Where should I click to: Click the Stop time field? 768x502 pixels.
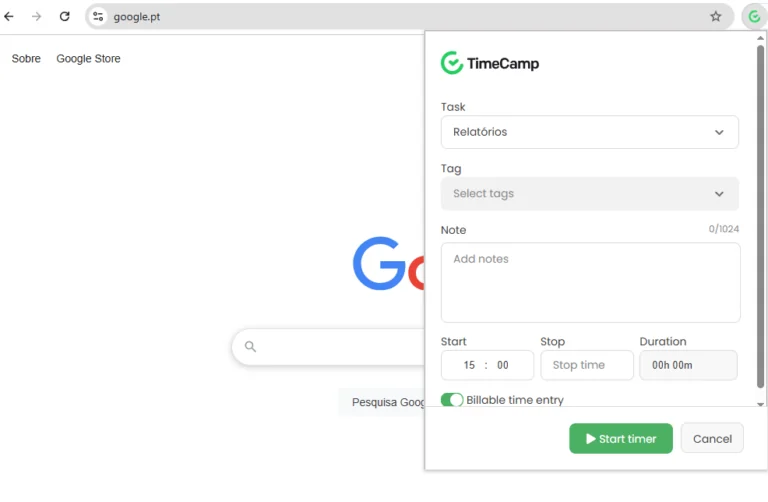[x=587, y=365]
